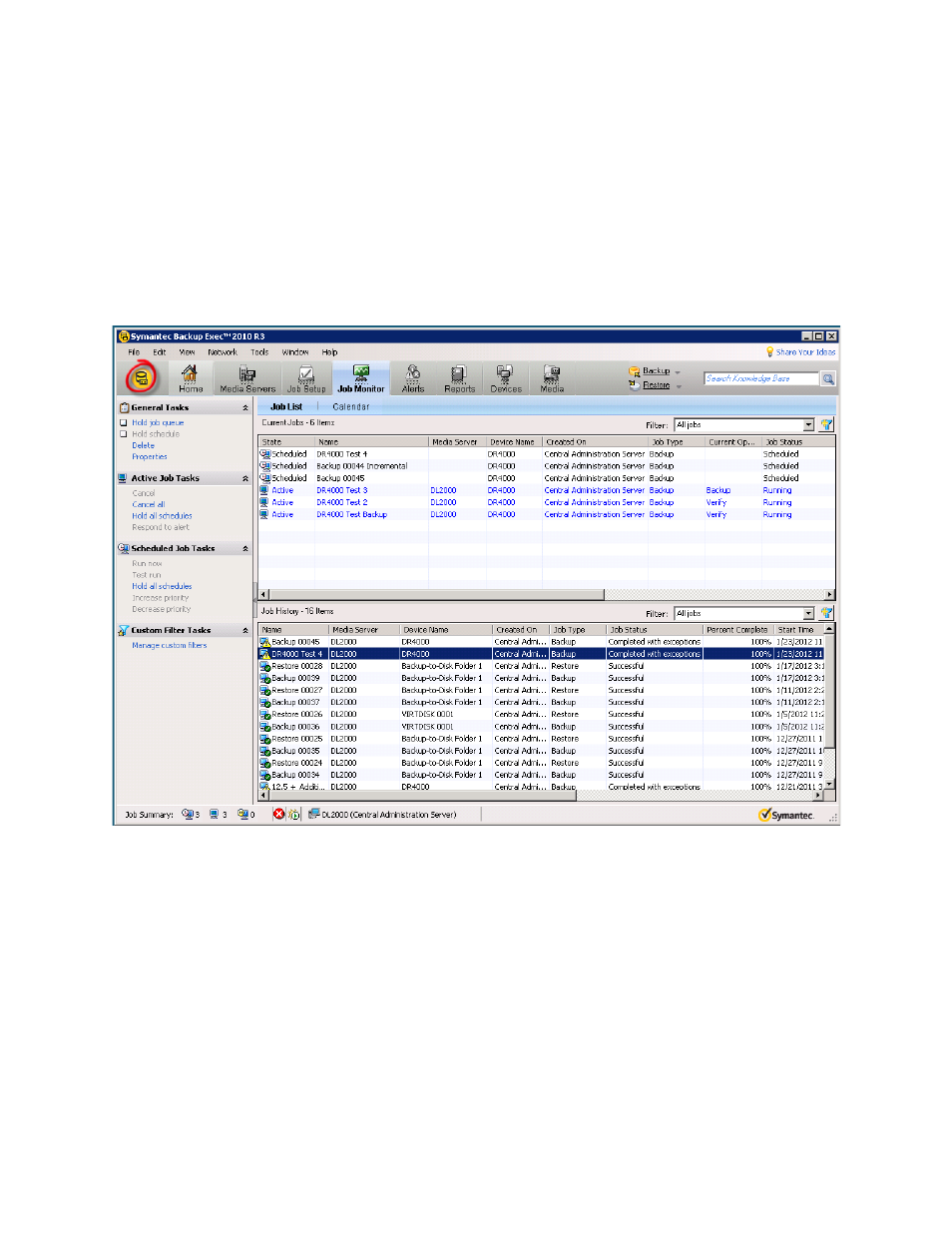Select the DR4000 Test 3 active job row
The height and width of the screenshot is (1233, 952).
tap(547, 490)
